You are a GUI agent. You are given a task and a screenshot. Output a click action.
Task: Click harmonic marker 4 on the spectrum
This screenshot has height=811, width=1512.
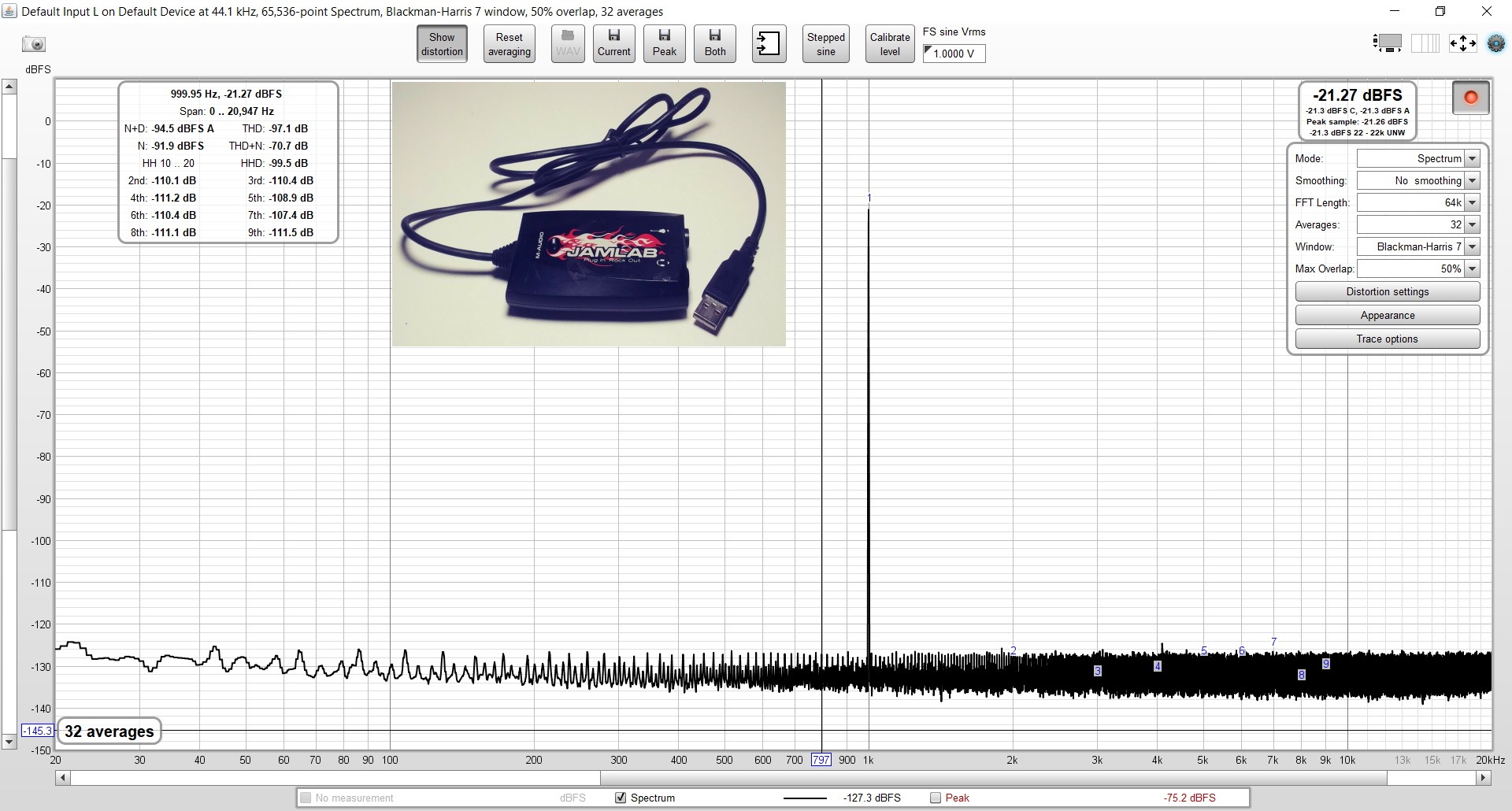click(x=1157, y=666)
